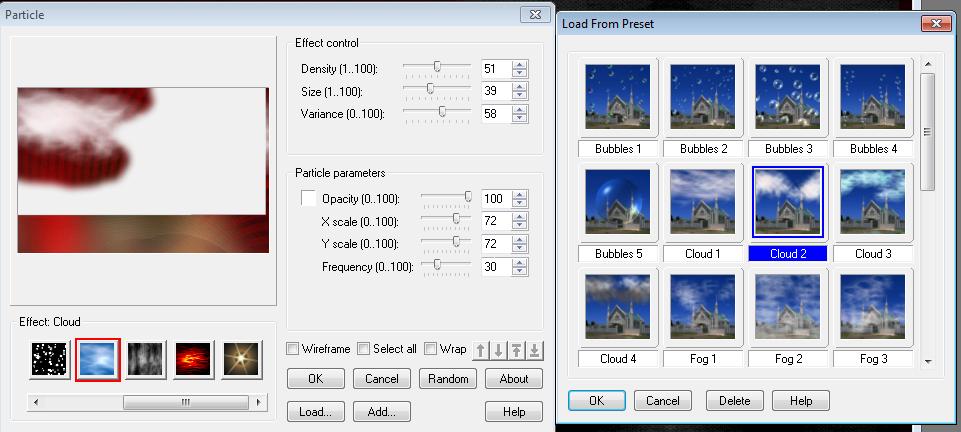Open the About button in Particle dialog
Viewport: 961px width, 432px height.
click(x=514, y=379)
